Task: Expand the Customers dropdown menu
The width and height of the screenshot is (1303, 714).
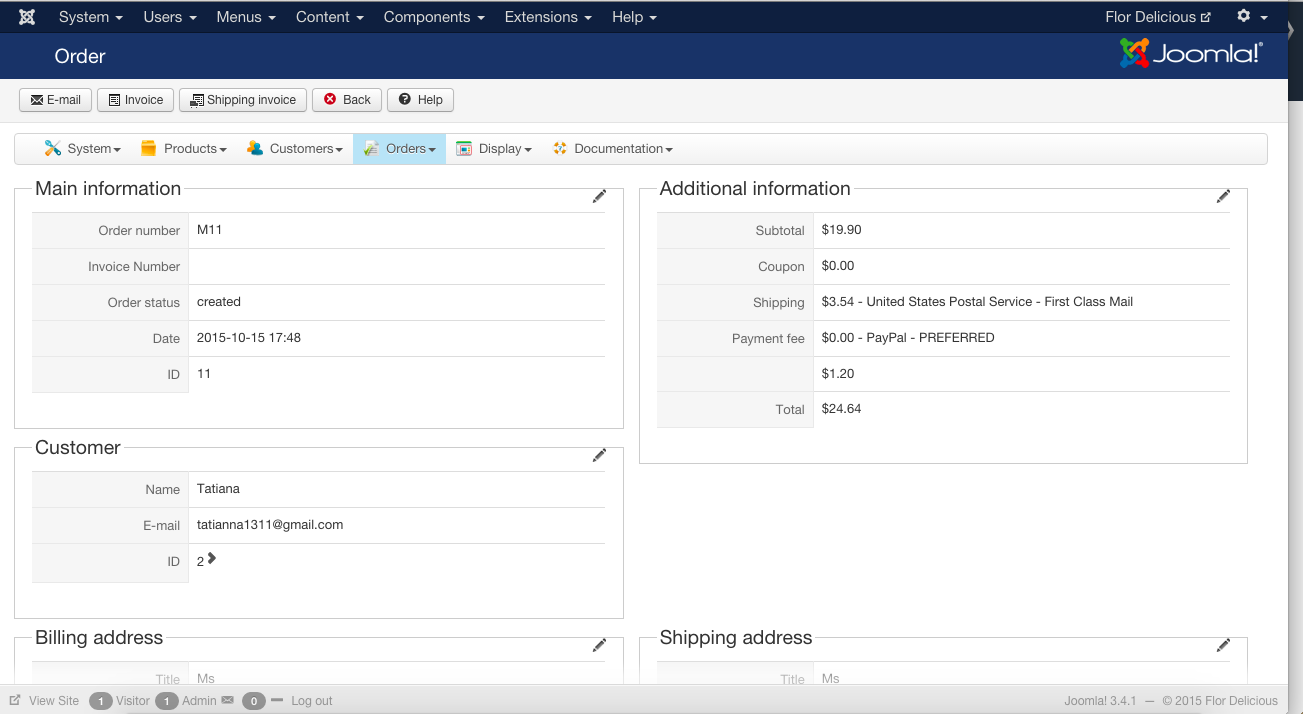Action: 295,149
